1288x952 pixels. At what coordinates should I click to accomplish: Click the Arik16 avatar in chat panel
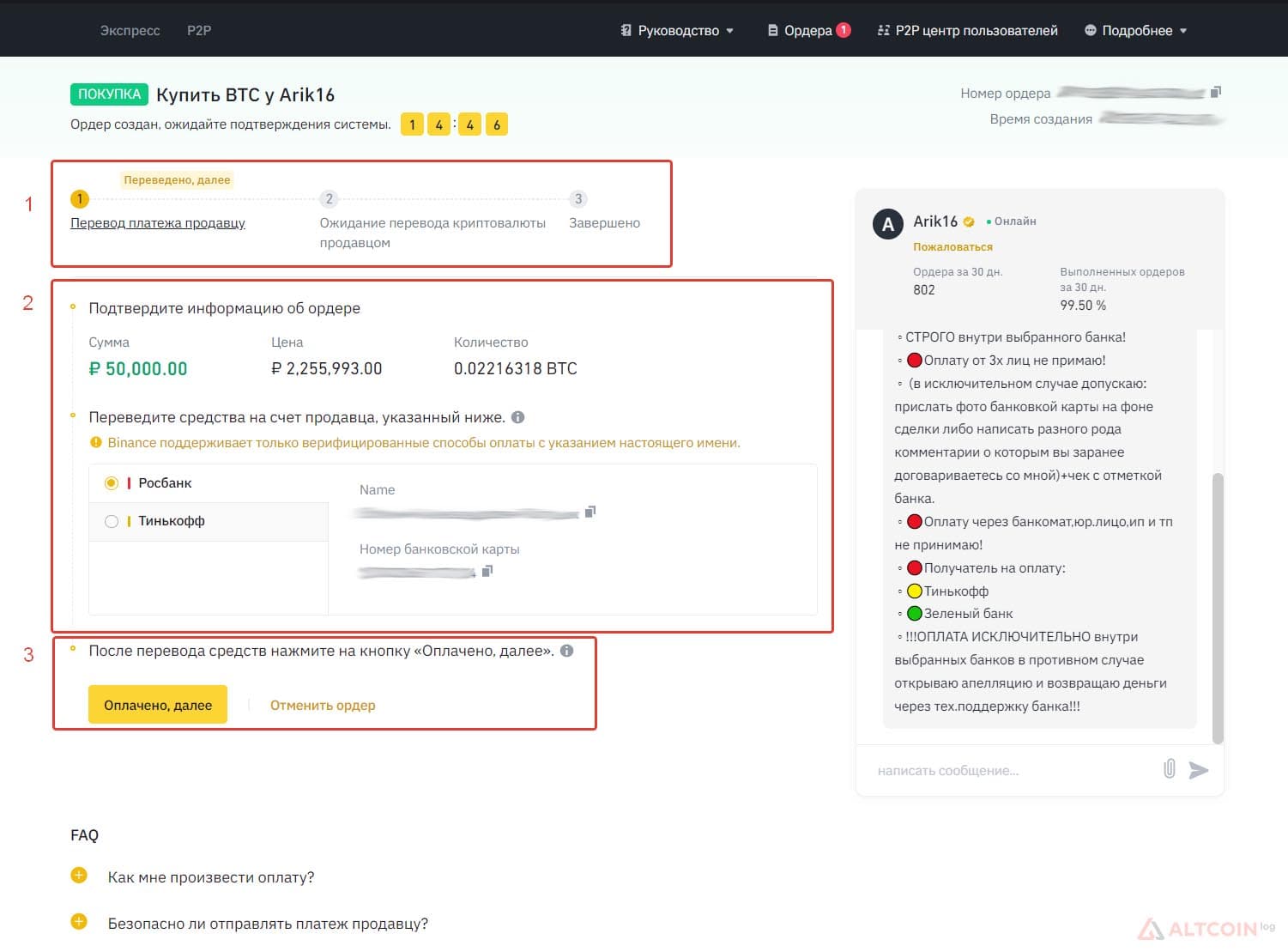pyautogui.click(x=888, y=225)
